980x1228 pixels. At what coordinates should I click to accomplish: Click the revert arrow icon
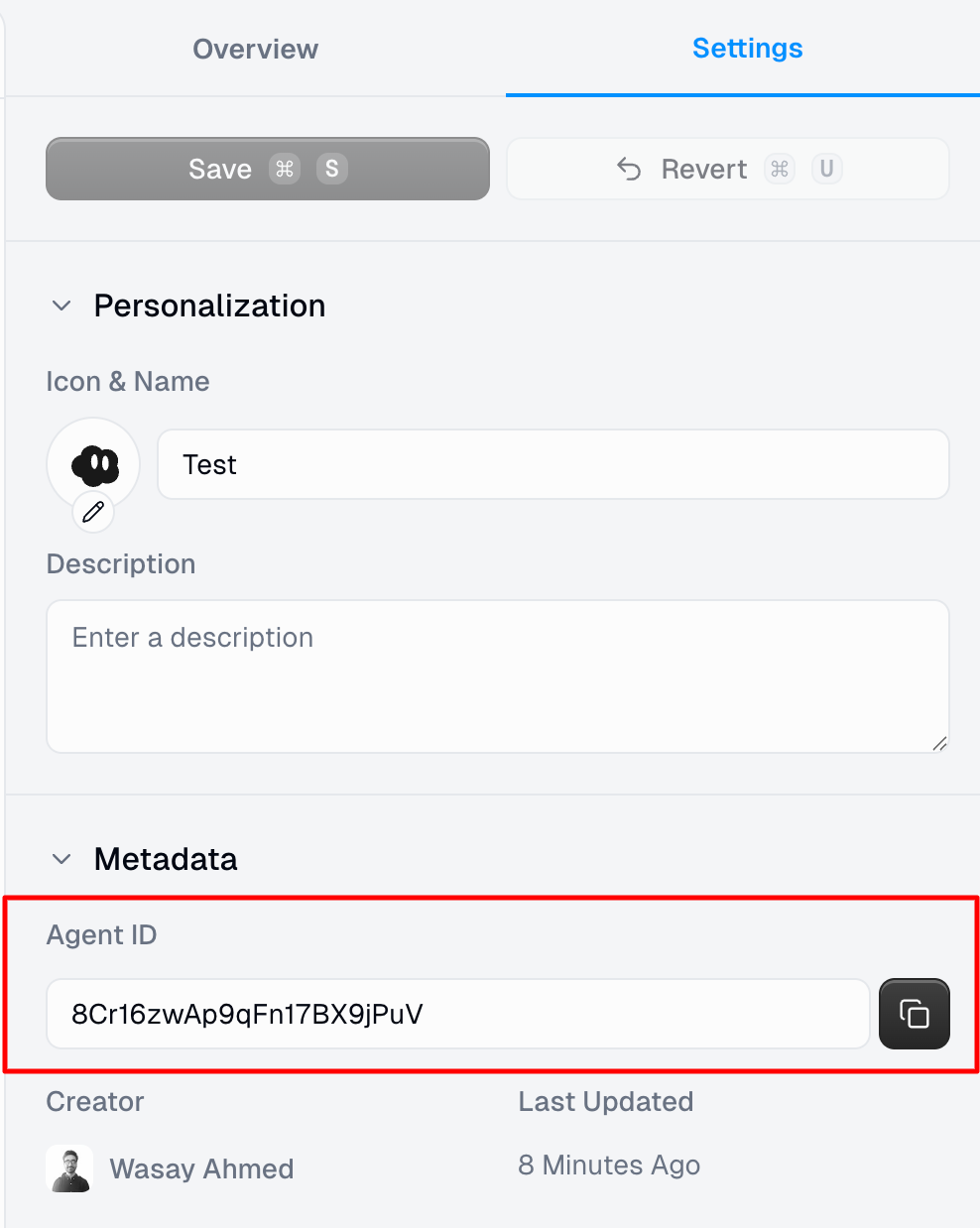pos(629,169)
